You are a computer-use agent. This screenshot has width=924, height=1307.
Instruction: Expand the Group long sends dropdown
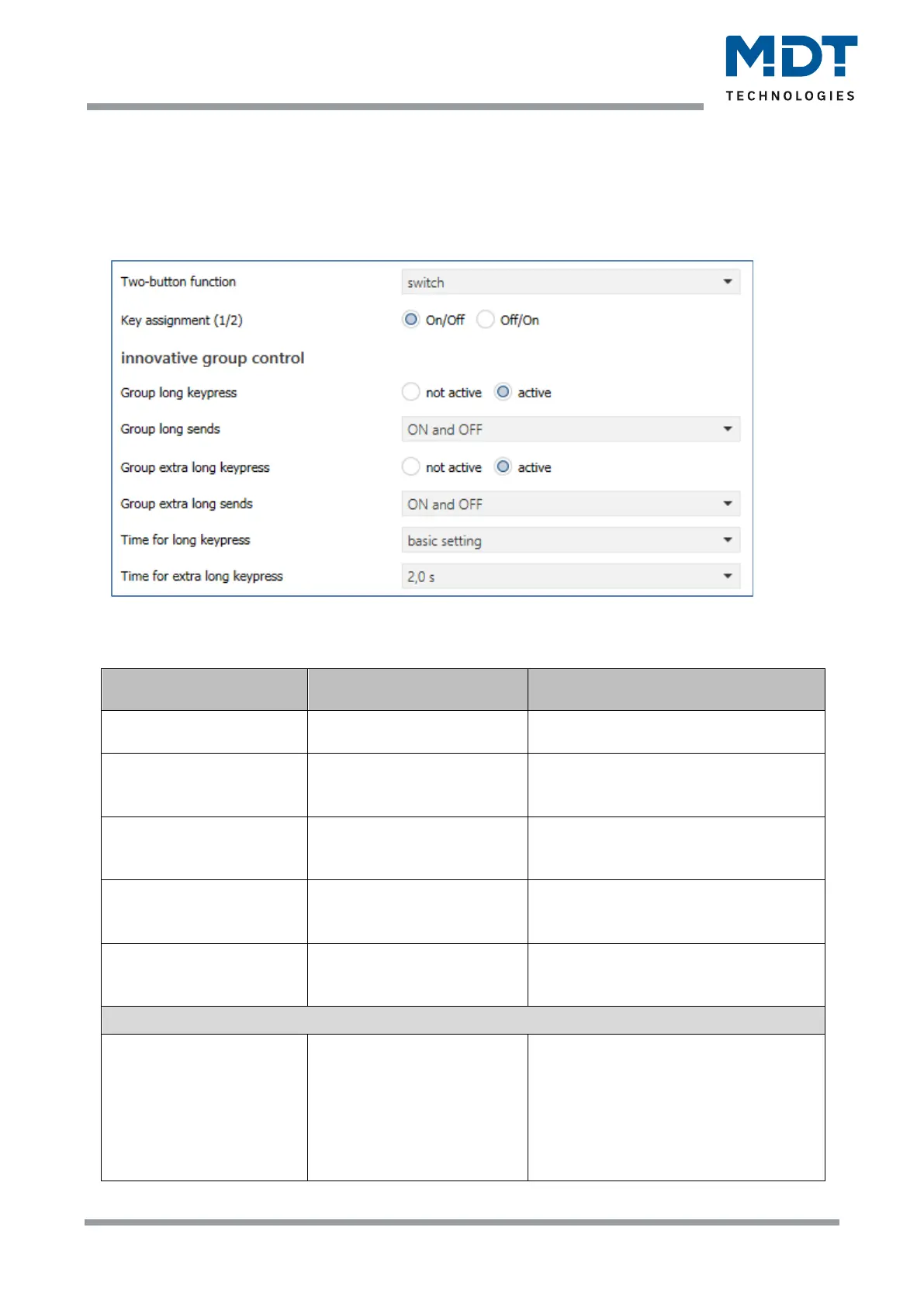[x=570, y=429]
